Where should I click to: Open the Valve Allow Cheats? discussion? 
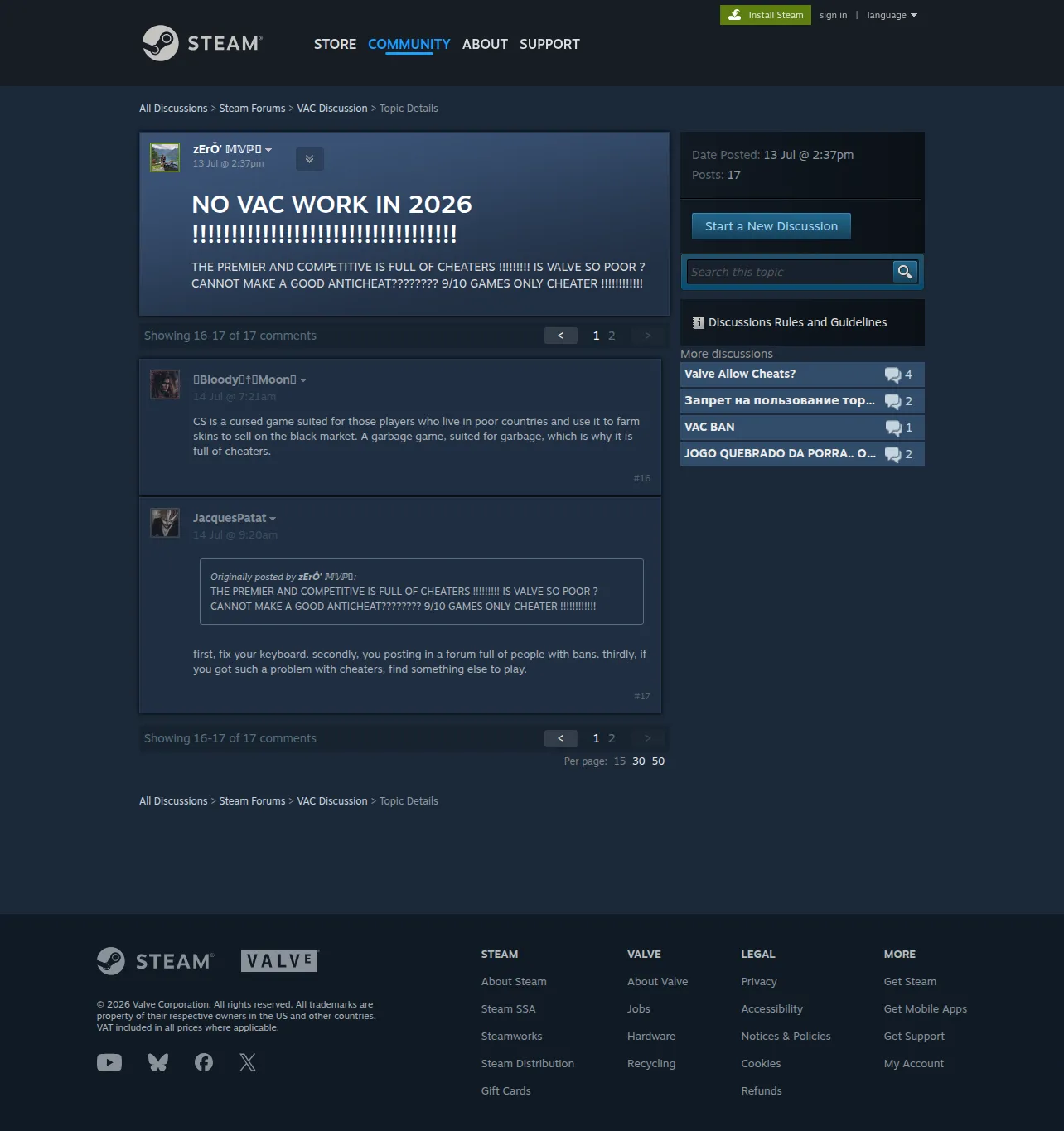[x=740, y=375]
